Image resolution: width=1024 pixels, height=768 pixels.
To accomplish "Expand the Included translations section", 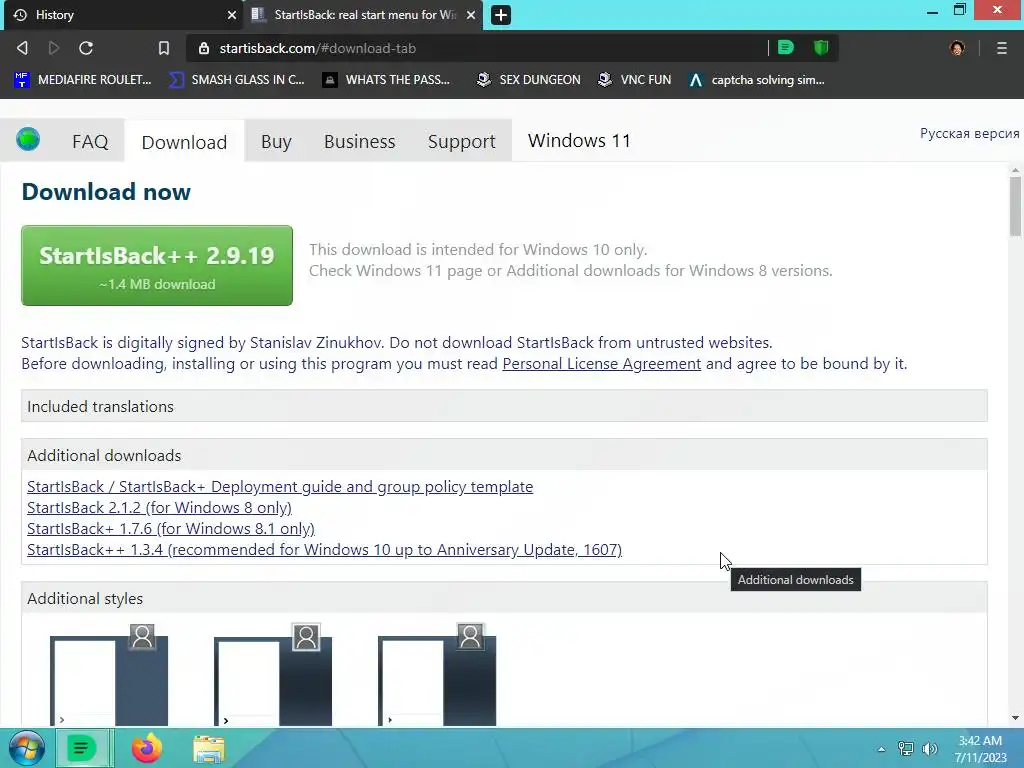I will click(x=504, y=406).
